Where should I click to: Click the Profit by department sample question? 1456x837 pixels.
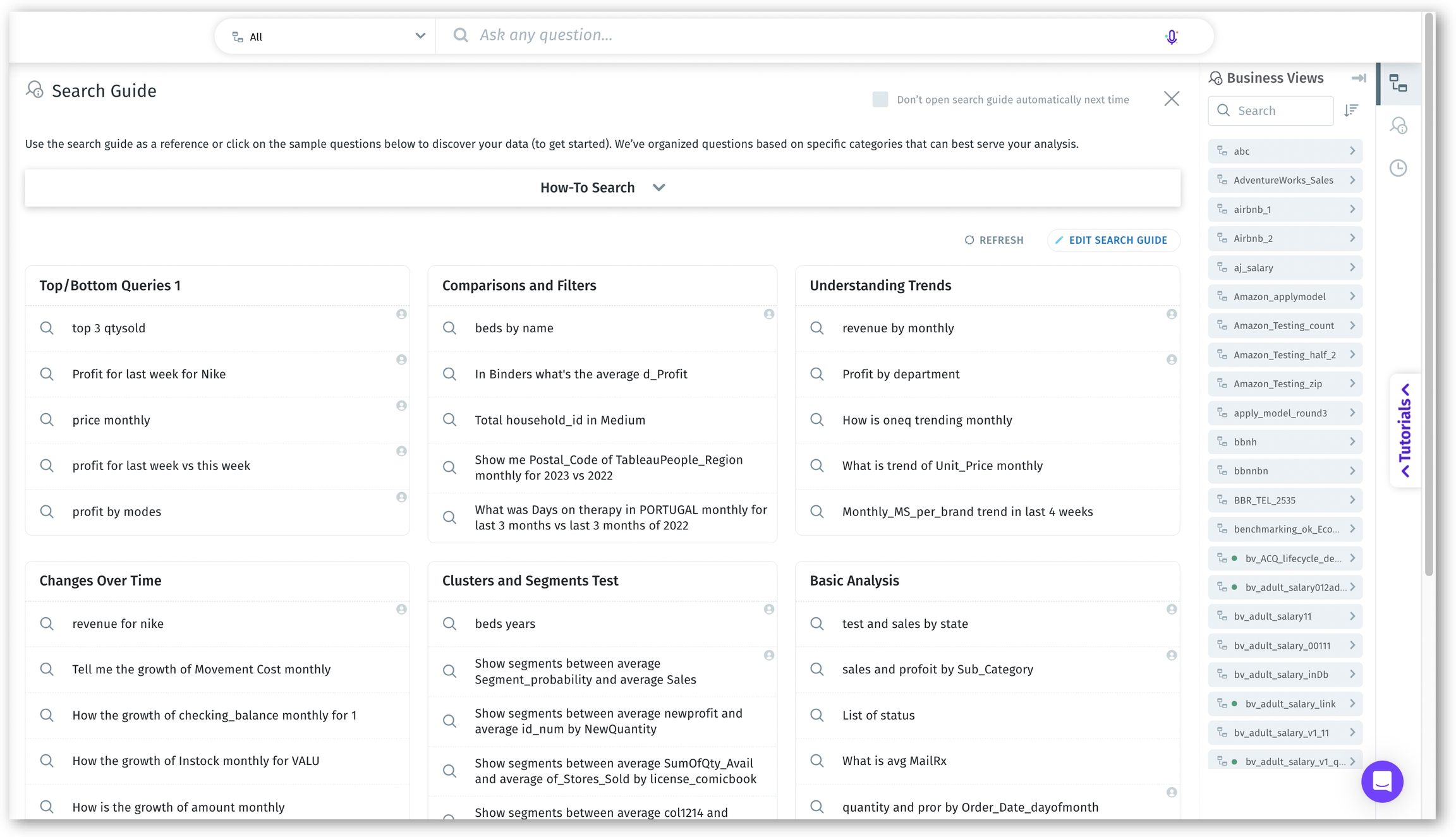tap(901, 374)
